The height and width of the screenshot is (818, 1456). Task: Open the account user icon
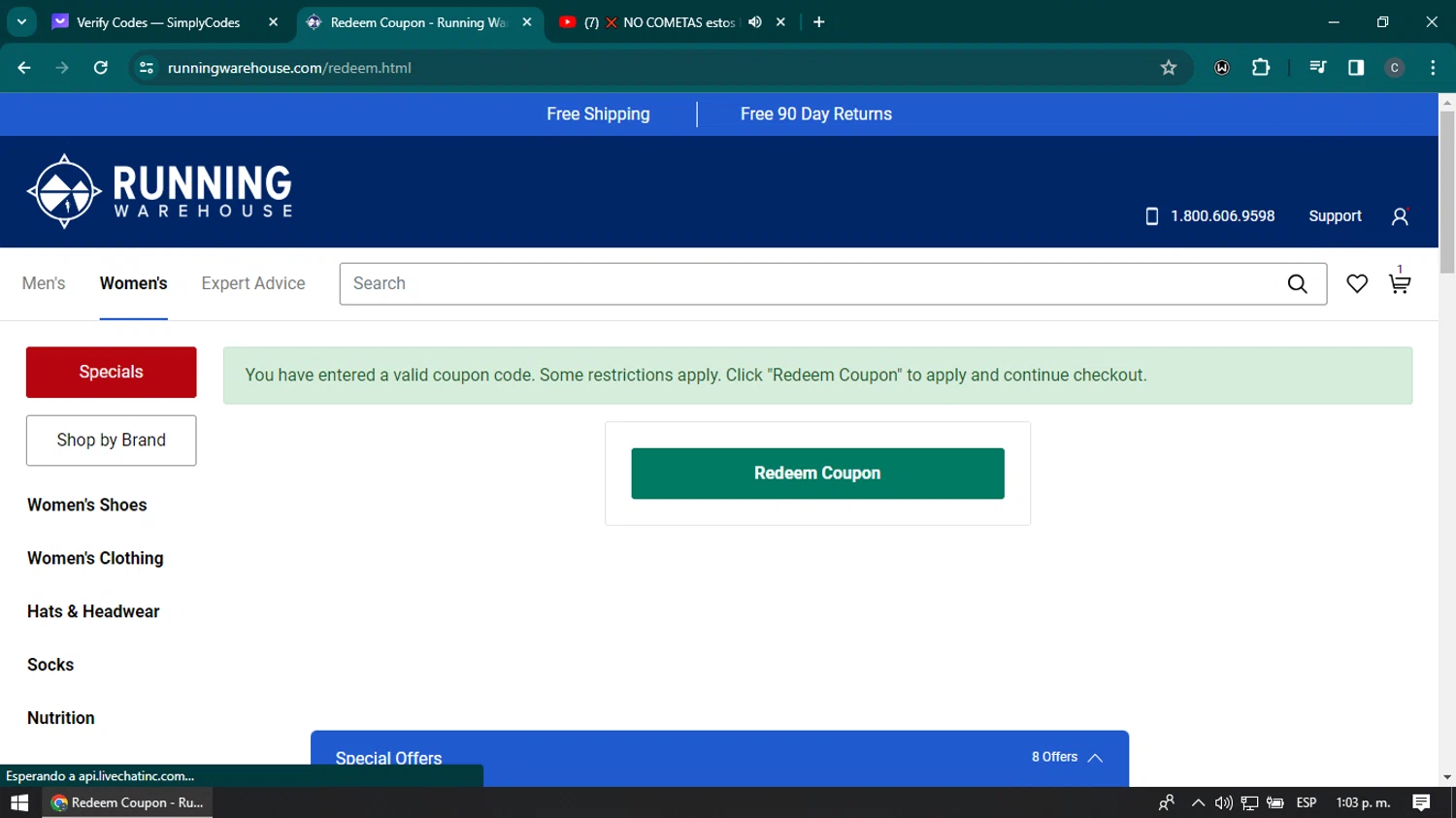1400,216
